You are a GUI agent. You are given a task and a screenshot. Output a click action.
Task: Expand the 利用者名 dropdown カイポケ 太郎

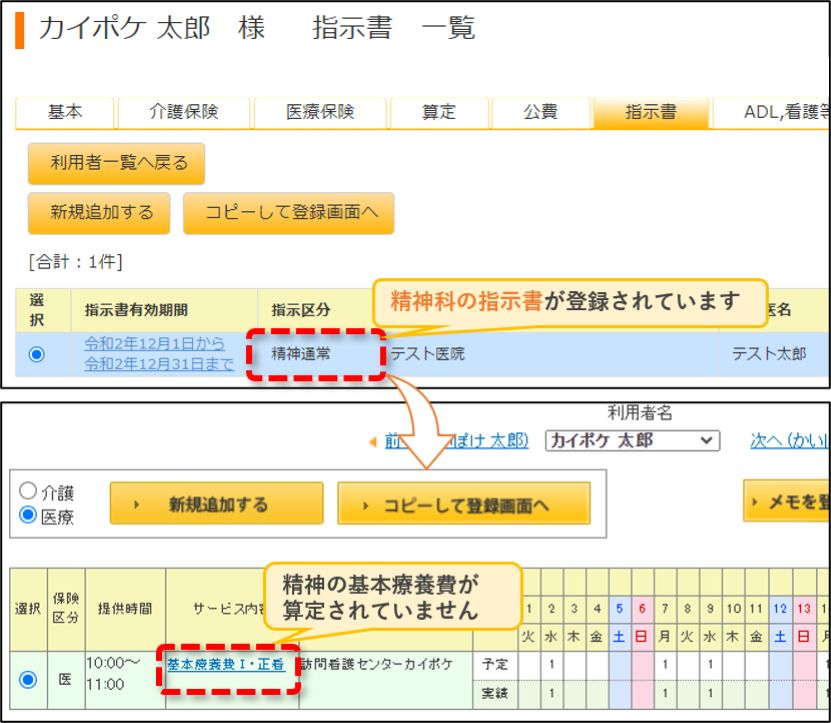[632, 440]
